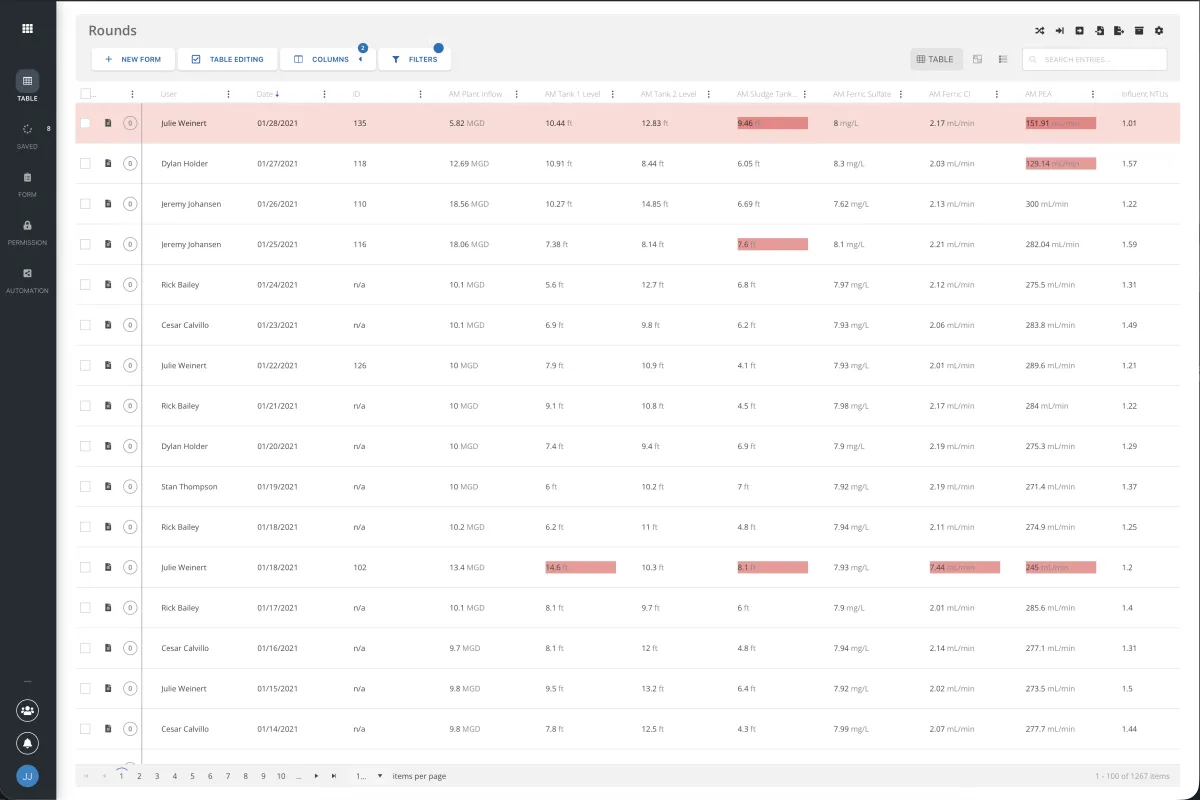Select checkbox for Rick Bailey 01/24/2021 row
Screen dimensions: 1200x800
tap(85, 285)
